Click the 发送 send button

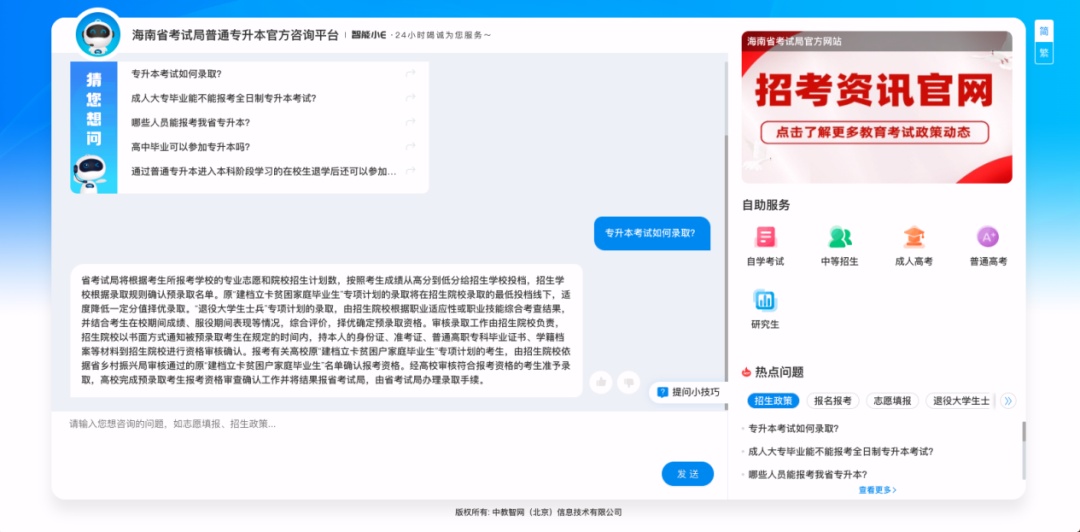tap(687, 474)
